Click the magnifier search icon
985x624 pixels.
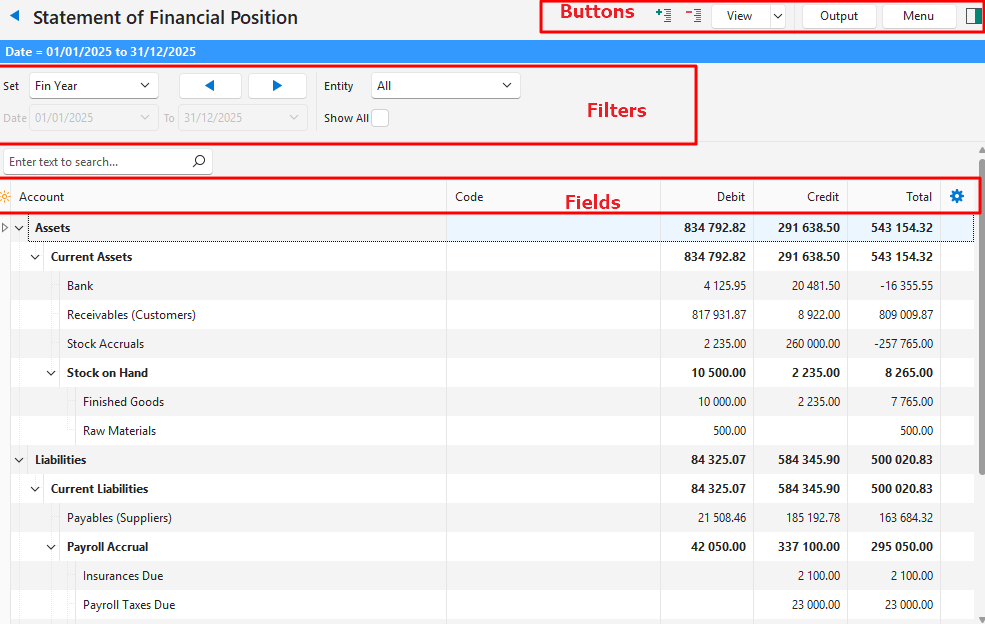pos(198,161)
